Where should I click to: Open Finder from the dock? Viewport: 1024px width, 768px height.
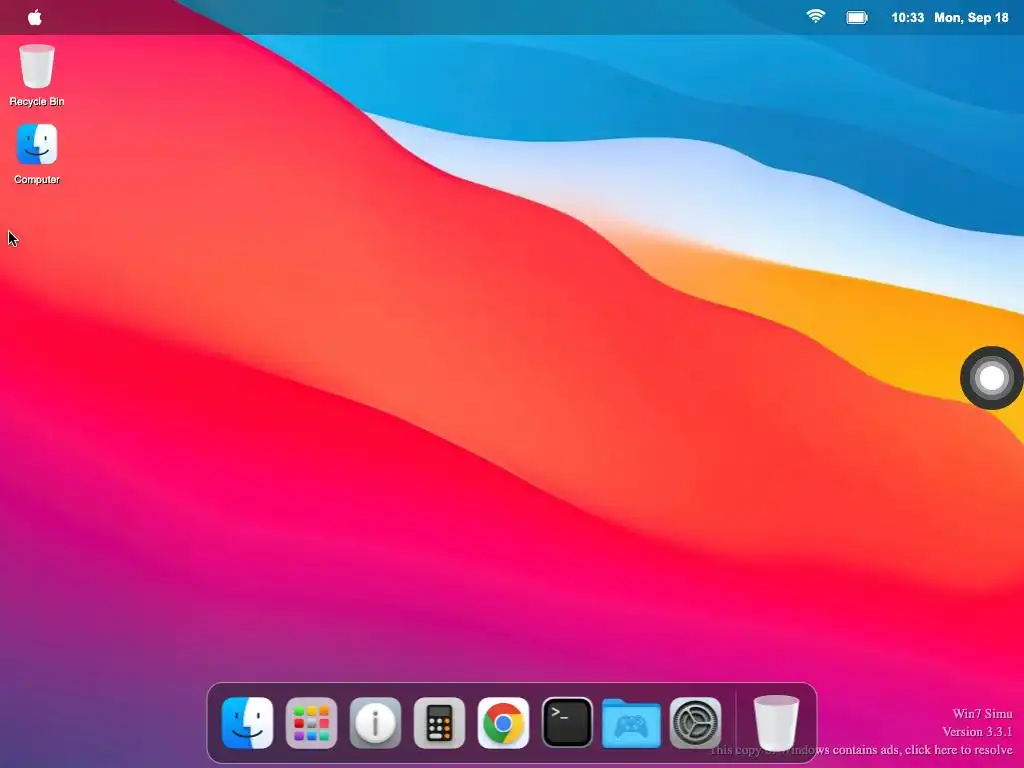(x=248, y=723)
